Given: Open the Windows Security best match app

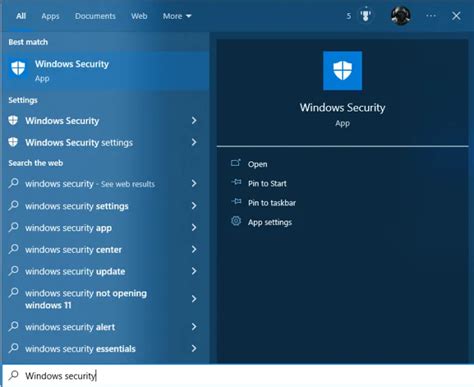Looking at the screenshot, I should (x=106, y=70).
